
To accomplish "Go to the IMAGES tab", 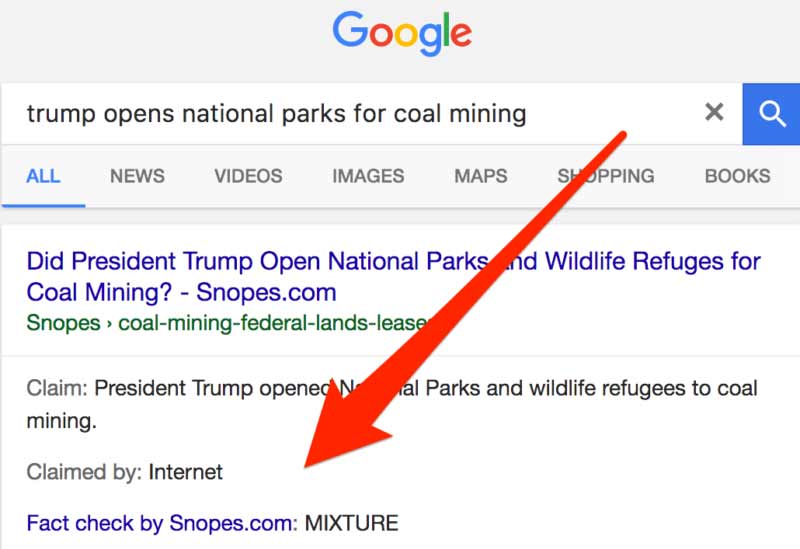I will [368, 177].
